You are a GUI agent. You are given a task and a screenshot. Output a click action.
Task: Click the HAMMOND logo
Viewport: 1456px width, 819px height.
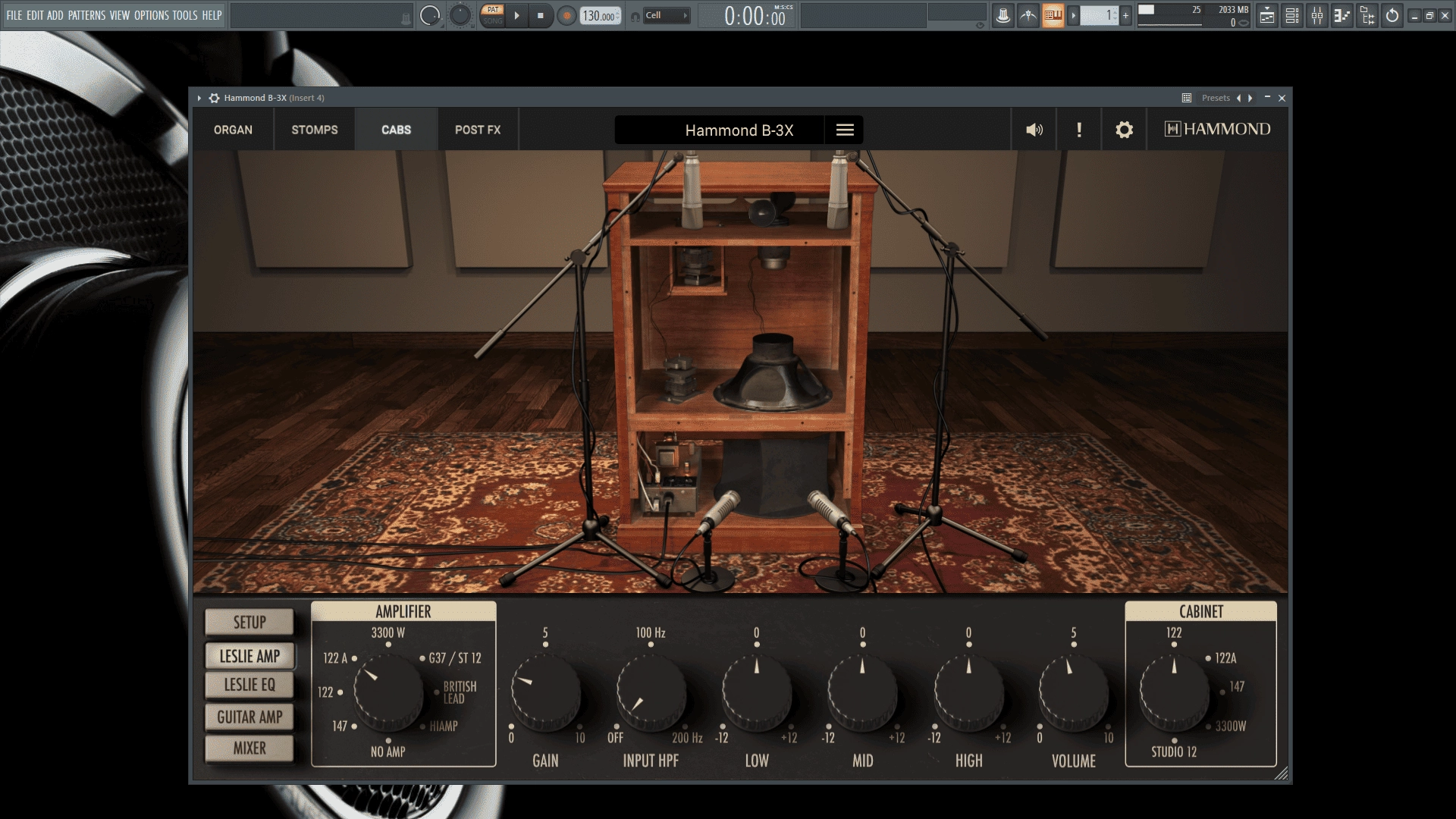click(x=1218, y=129)
